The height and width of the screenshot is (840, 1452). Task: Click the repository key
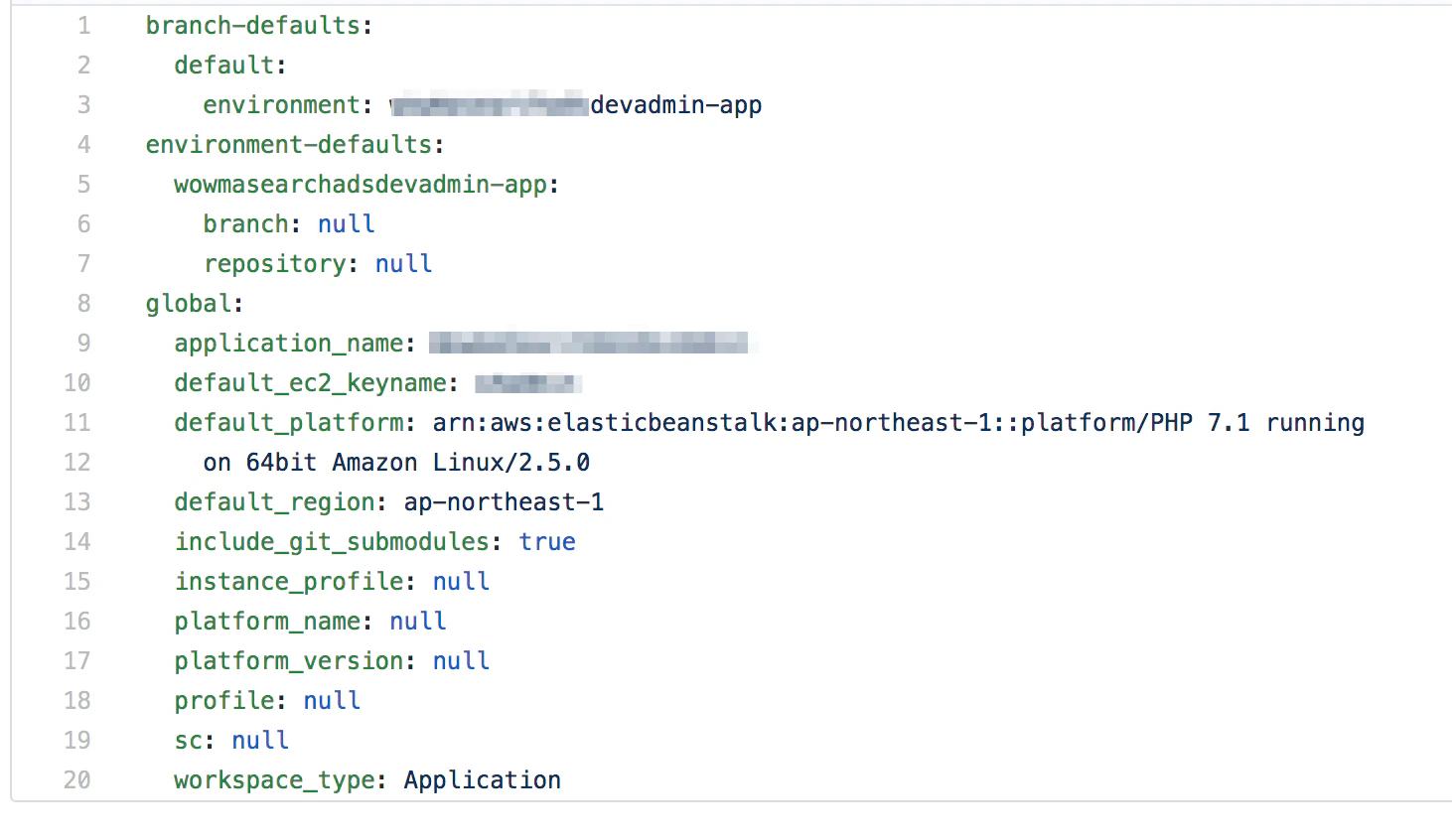click(274, 264)
